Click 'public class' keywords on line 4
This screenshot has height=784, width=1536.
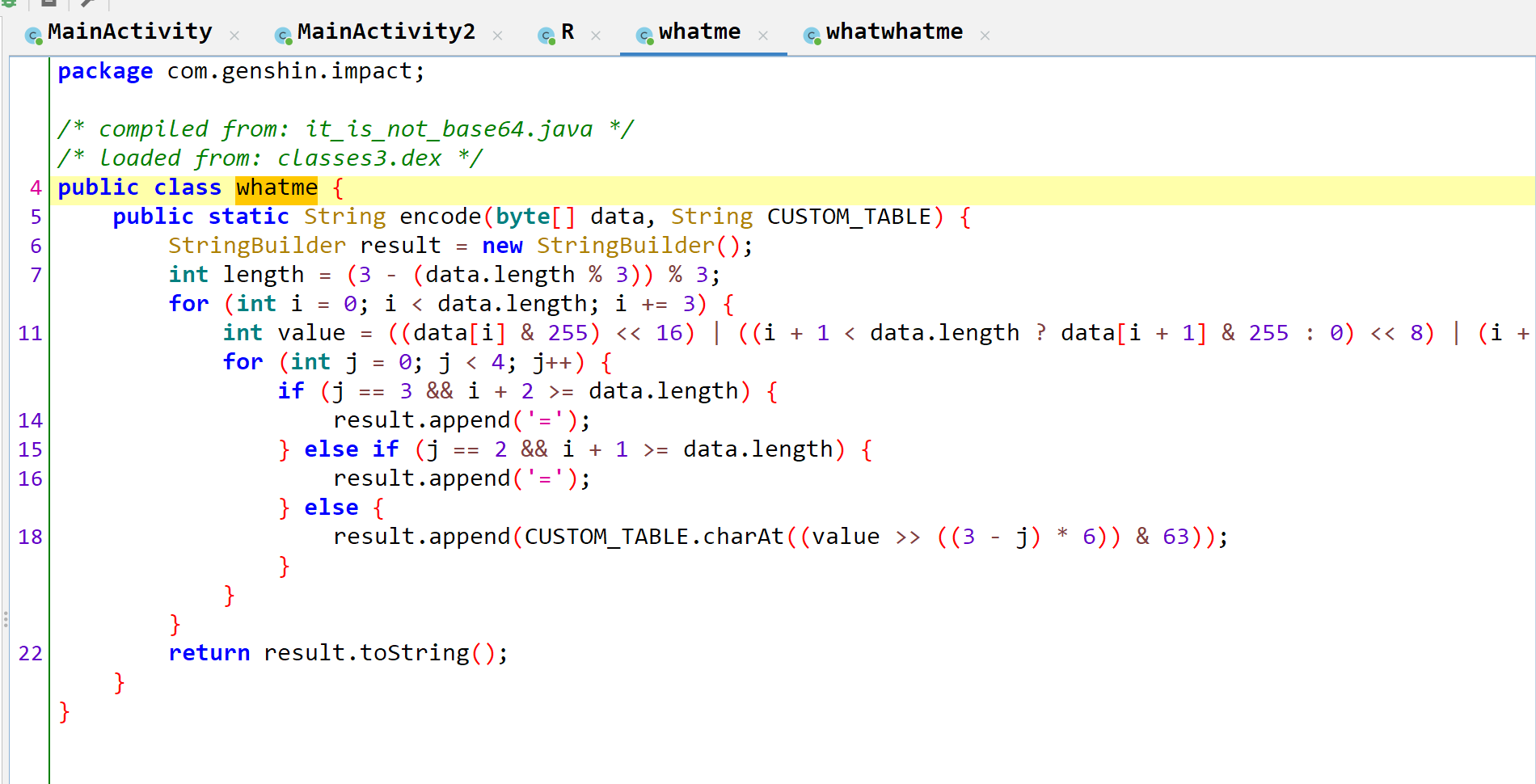tap(139, 188)
